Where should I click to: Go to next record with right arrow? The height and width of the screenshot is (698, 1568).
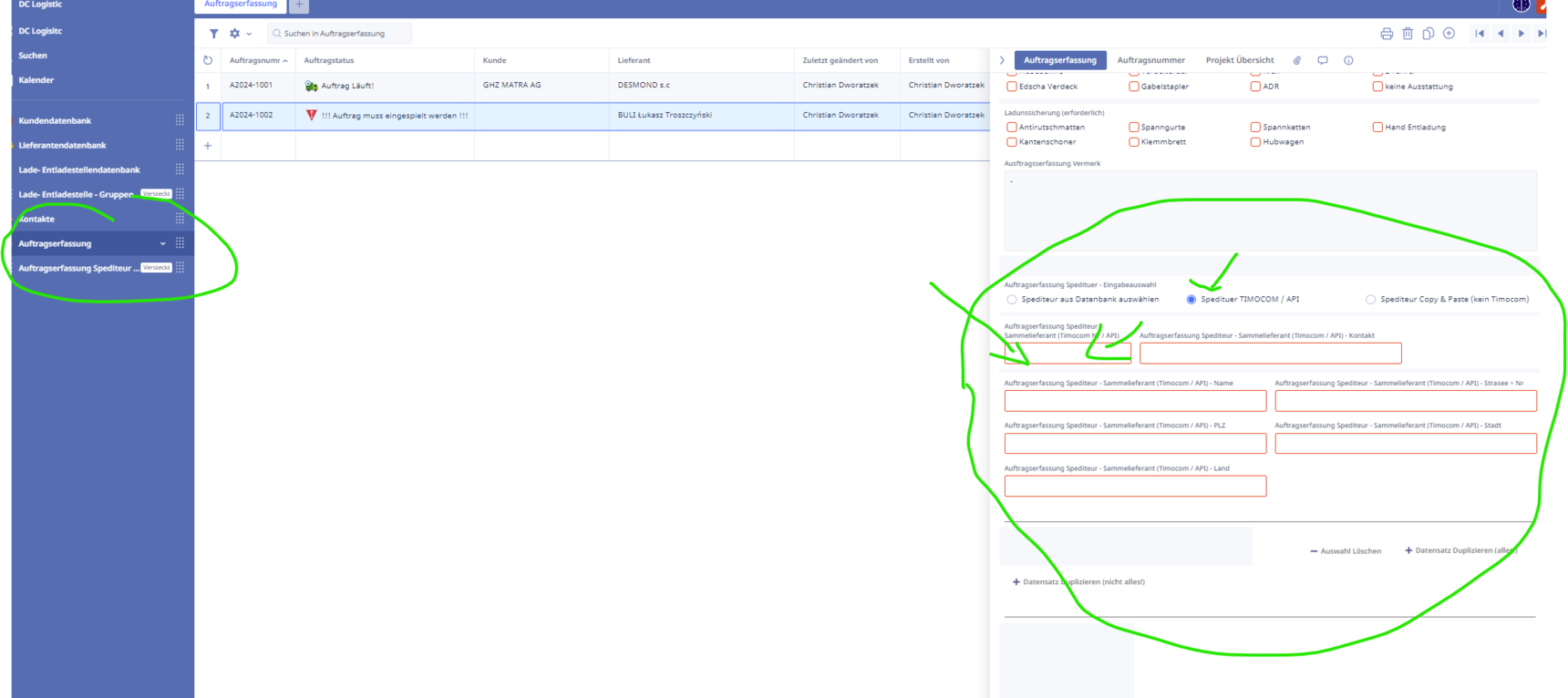coord(1522,34)
